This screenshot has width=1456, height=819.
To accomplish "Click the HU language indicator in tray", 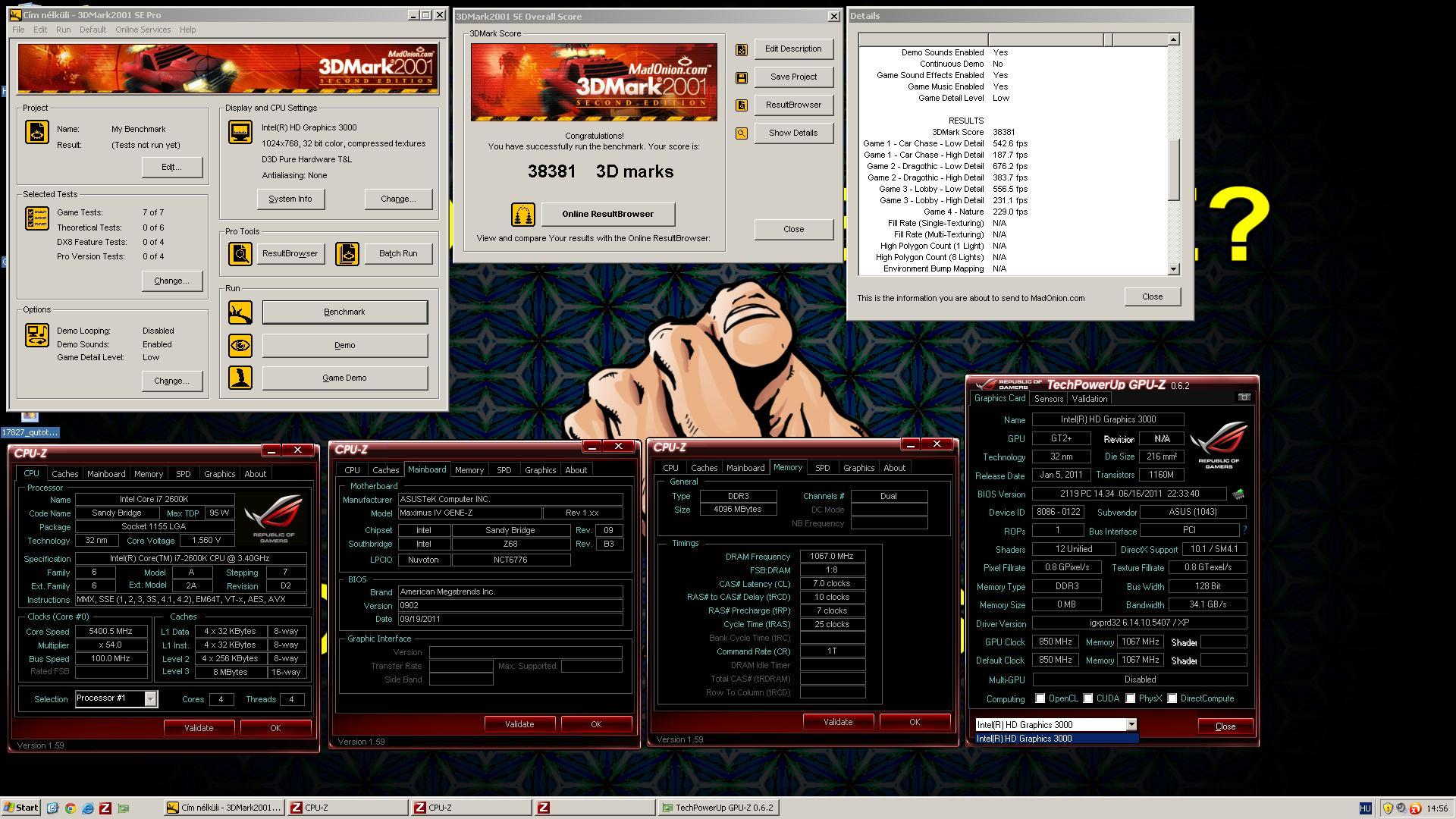I will click(1365, 808).
